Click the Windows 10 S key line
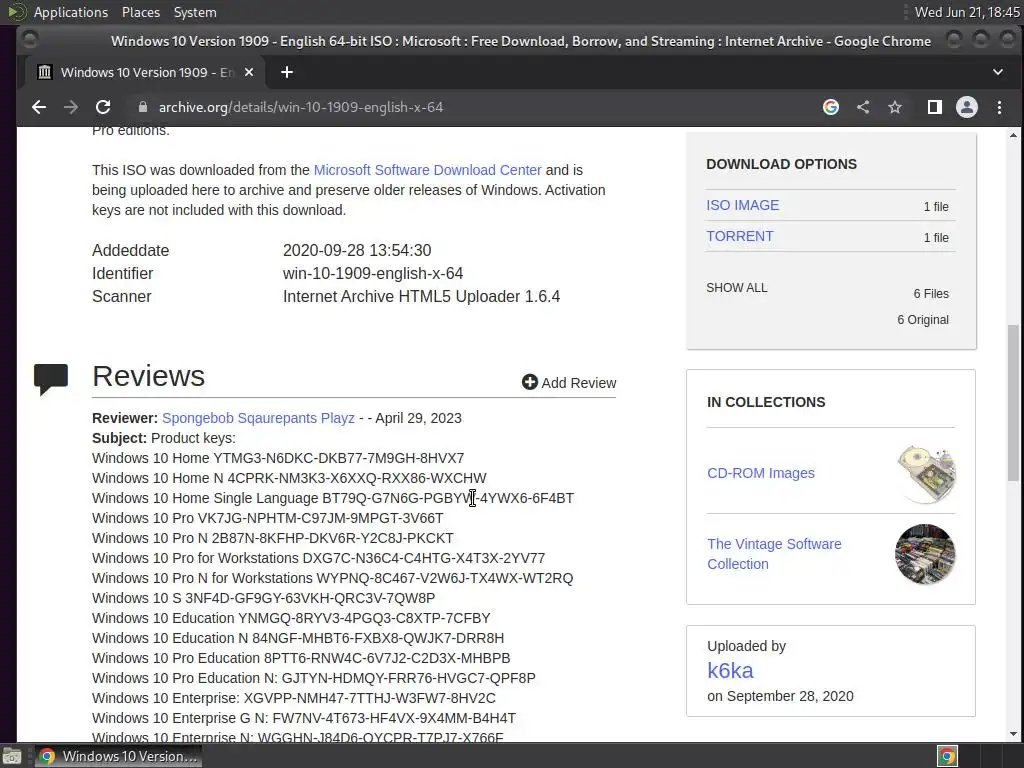The height and width of the screenshot is (768, 1024). pyautogui.click(x=264, y=598)
